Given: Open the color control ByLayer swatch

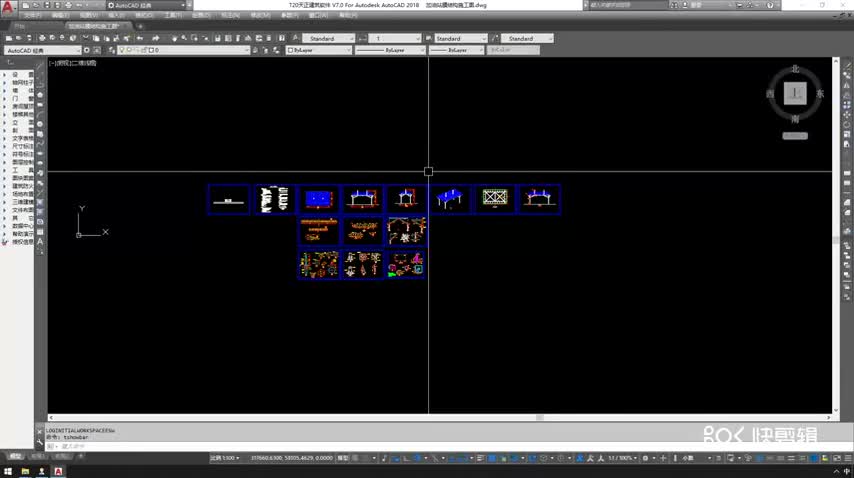Looking at the screenshot, I should pyautogui.click(x=319, y=50).
